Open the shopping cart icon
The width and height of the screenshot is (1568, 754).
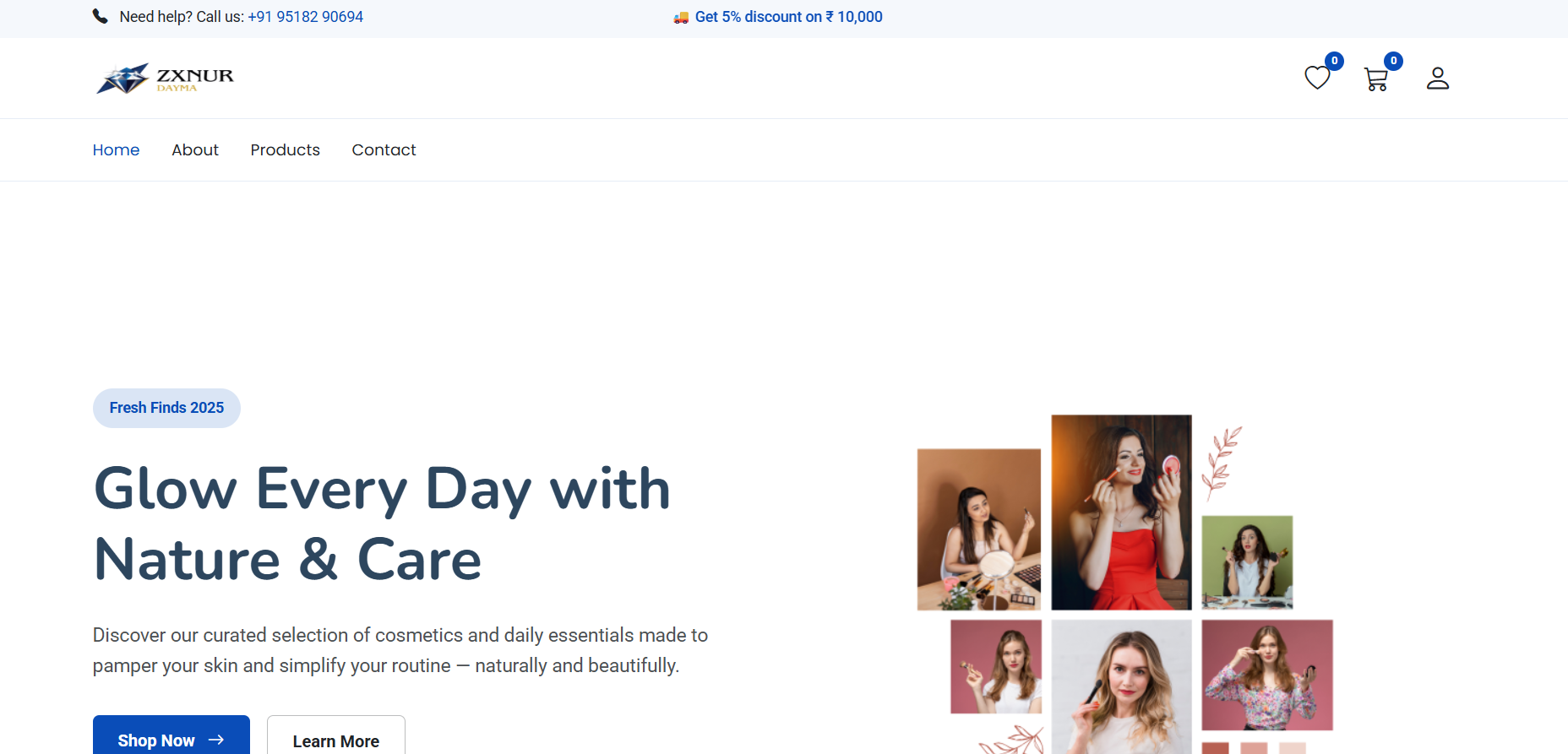coord(1375,79)
